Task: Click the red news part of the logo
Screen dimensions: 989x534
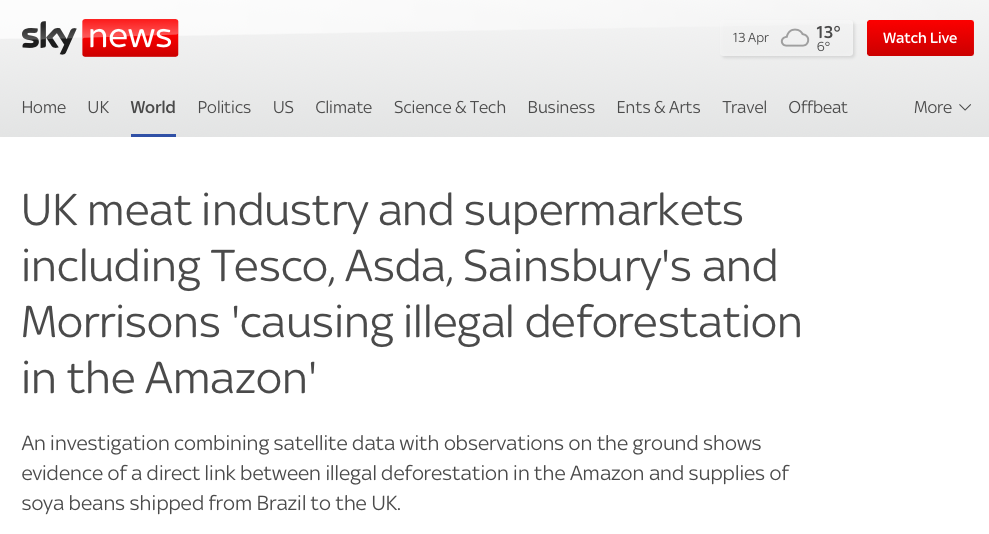Action: 130,38
